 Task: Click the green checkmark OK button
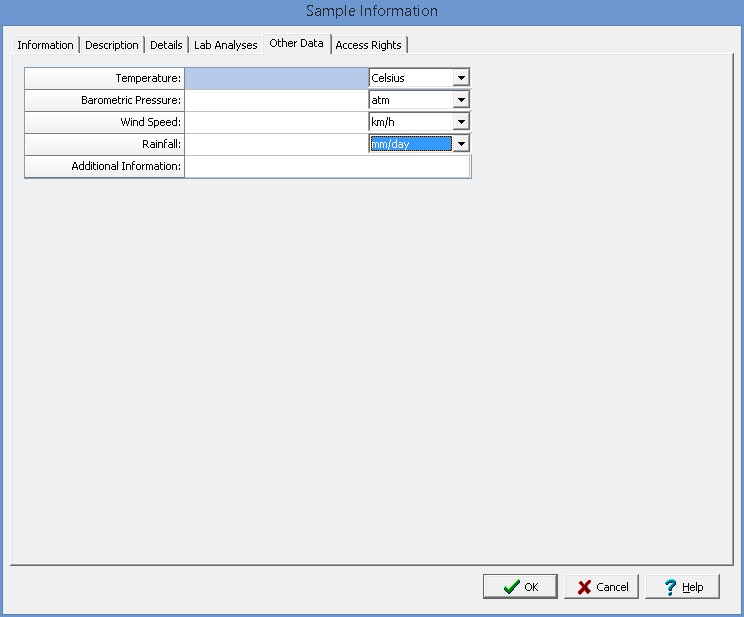520,587
